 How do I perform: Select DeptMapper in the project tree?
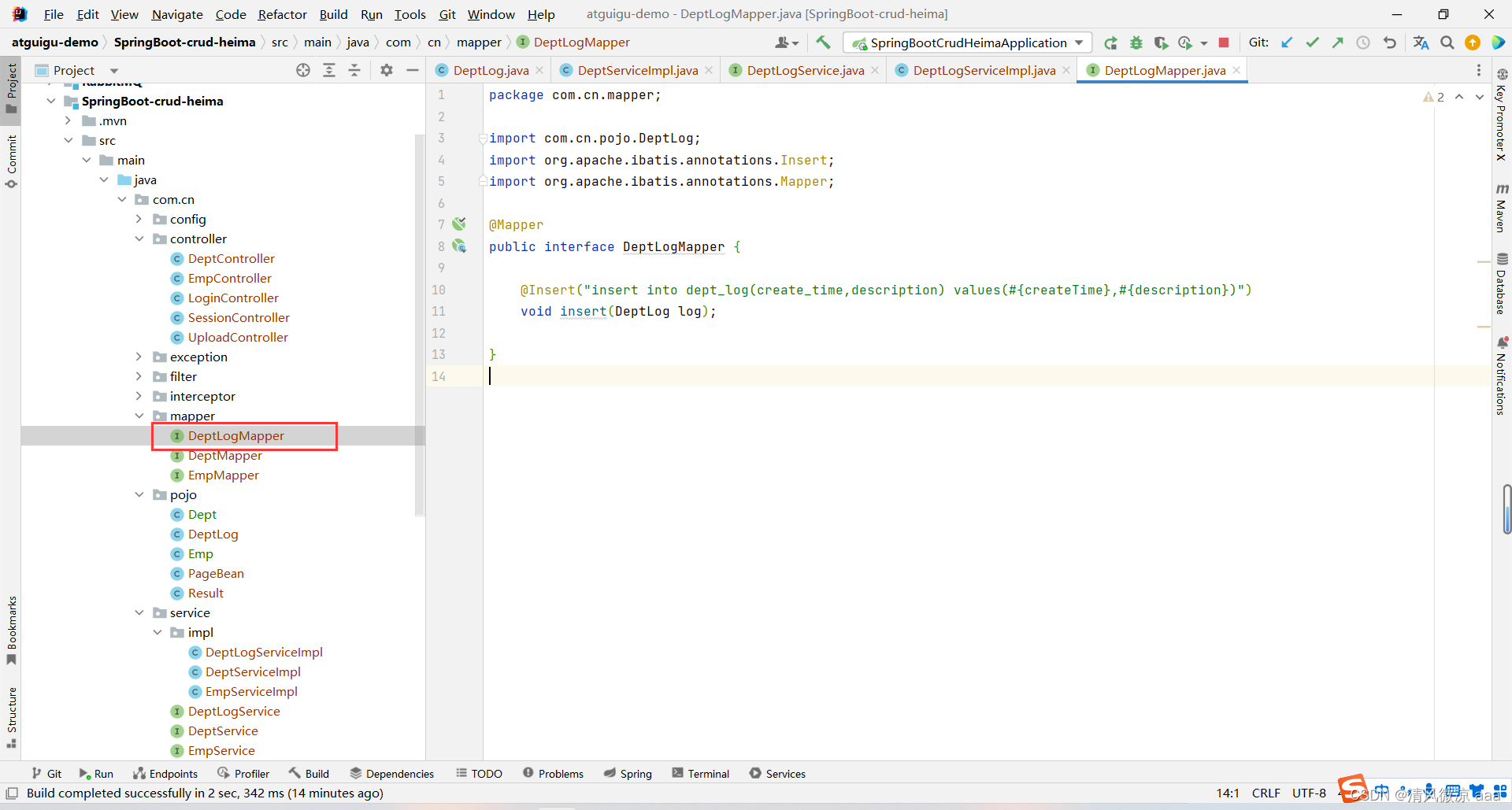[x=224, y=455]
